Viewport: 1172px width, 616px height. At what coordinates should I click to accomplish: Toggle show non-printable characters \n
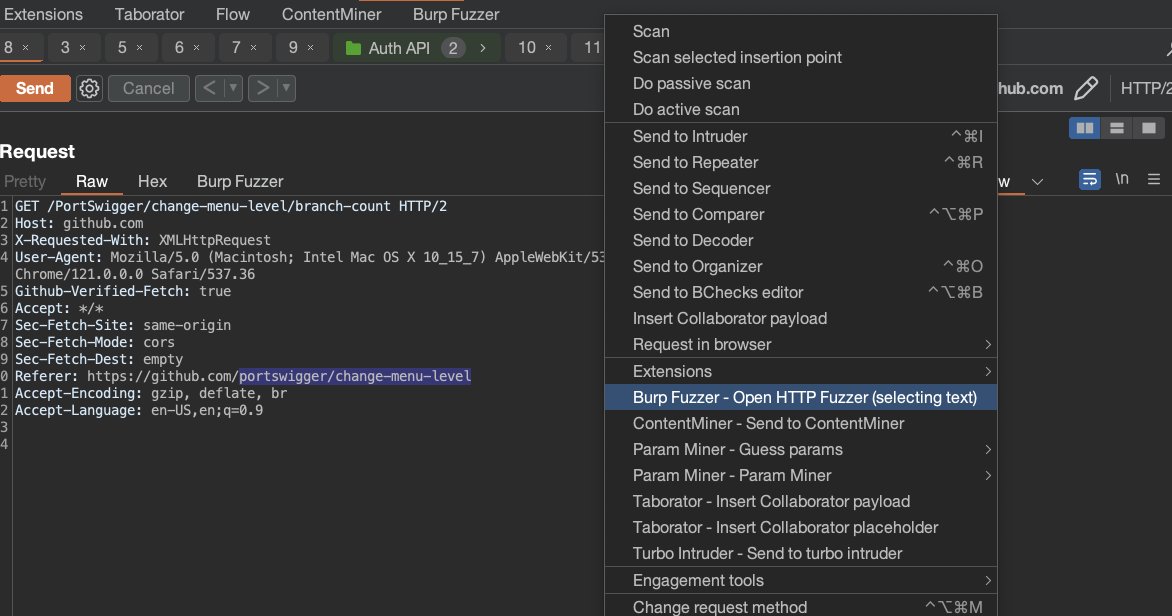tap(1122, 179)
